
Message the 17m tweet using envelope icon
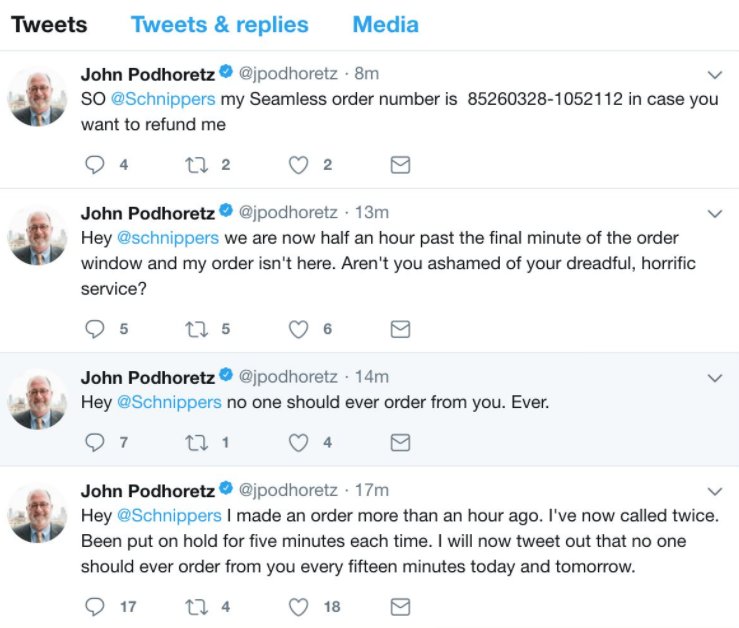tap(400, 606)
